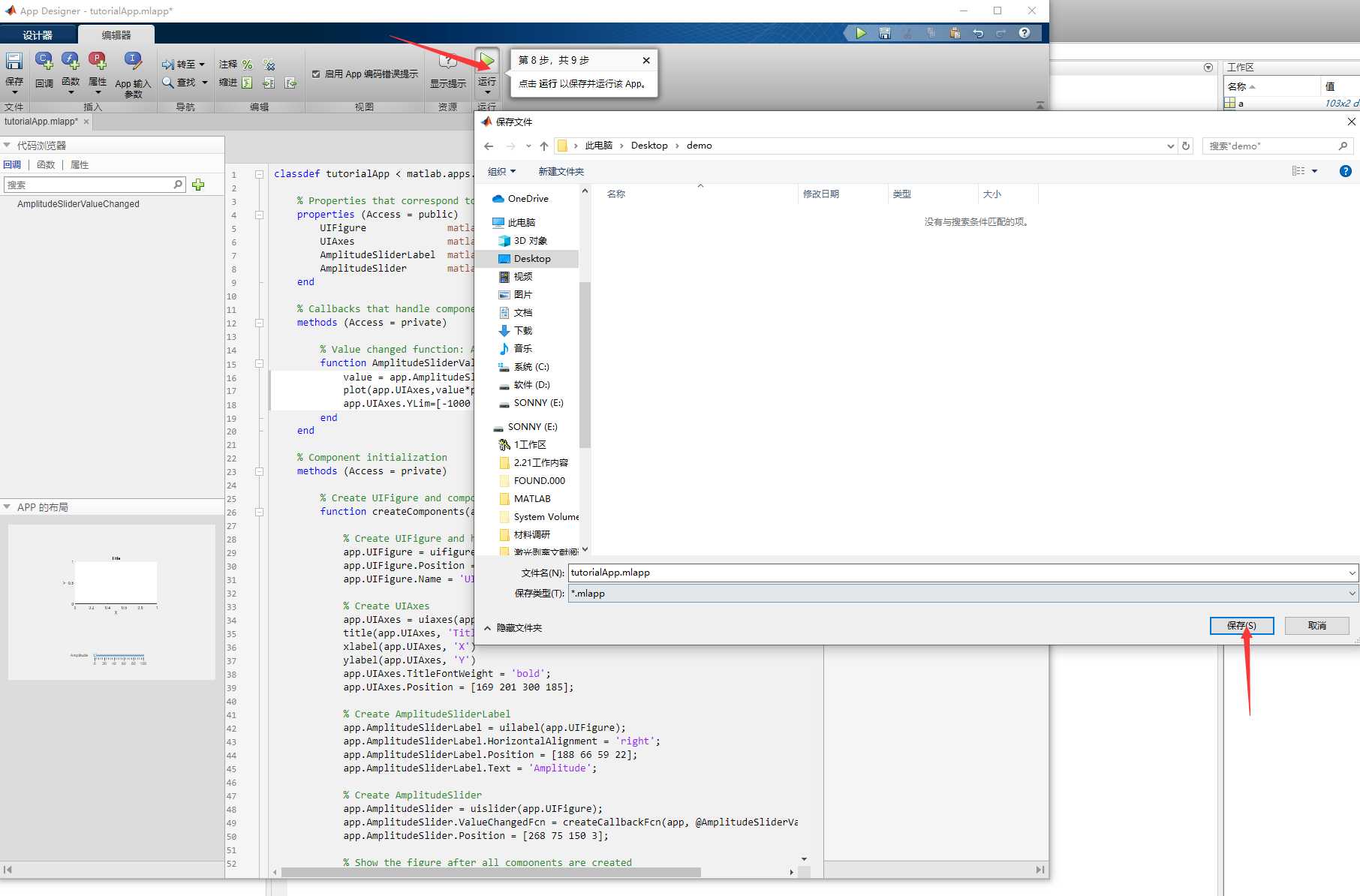Viewport: 1360px width, 896px height.
Task: Add a function with the 函数 icon
Action: pos(71,62)
